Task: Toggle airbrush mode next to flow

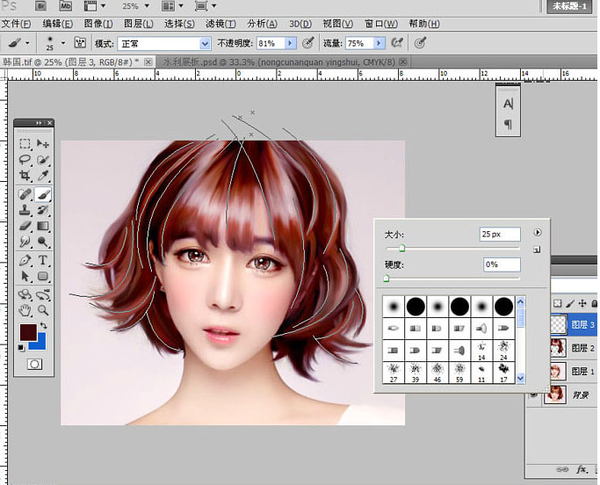Action: 396,43
